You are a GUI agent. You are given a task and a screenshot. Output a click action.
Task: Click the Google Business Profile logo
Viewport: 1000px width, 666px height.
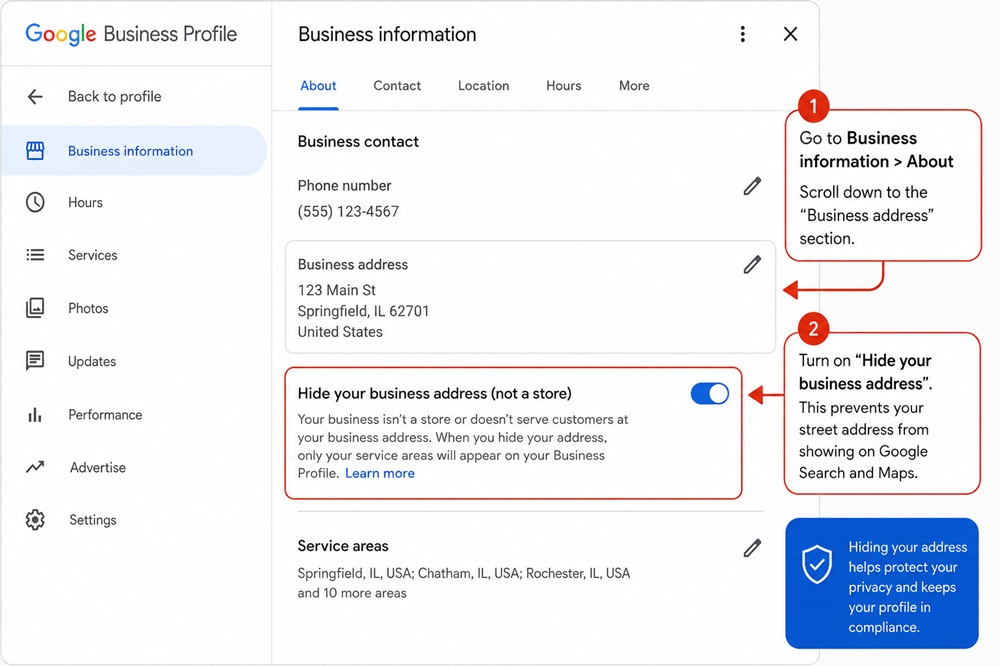[x=131, y=34]
